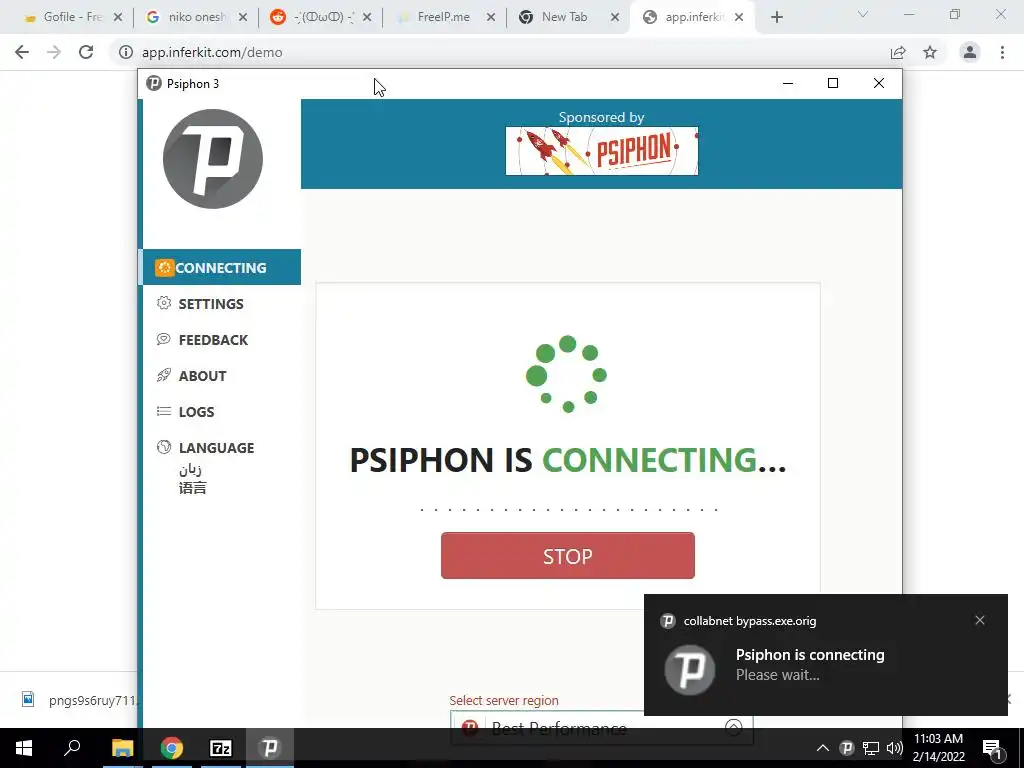Click the Chrome icon in the taskbar
This screenshot has width=1024, height=768.
tap(172, 748)
